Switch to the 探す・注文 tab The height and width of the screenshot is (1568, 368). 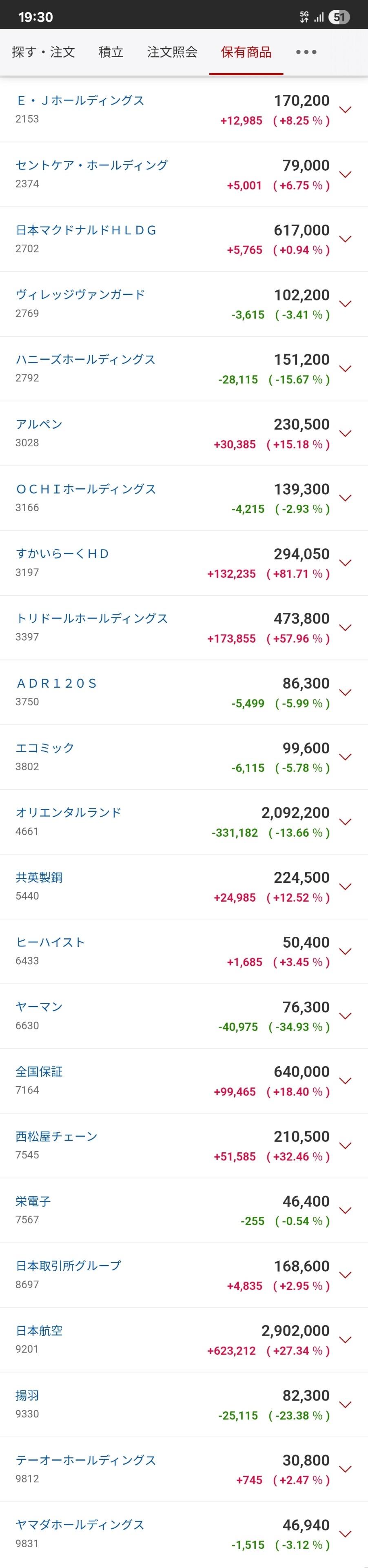tap(43, 52)
